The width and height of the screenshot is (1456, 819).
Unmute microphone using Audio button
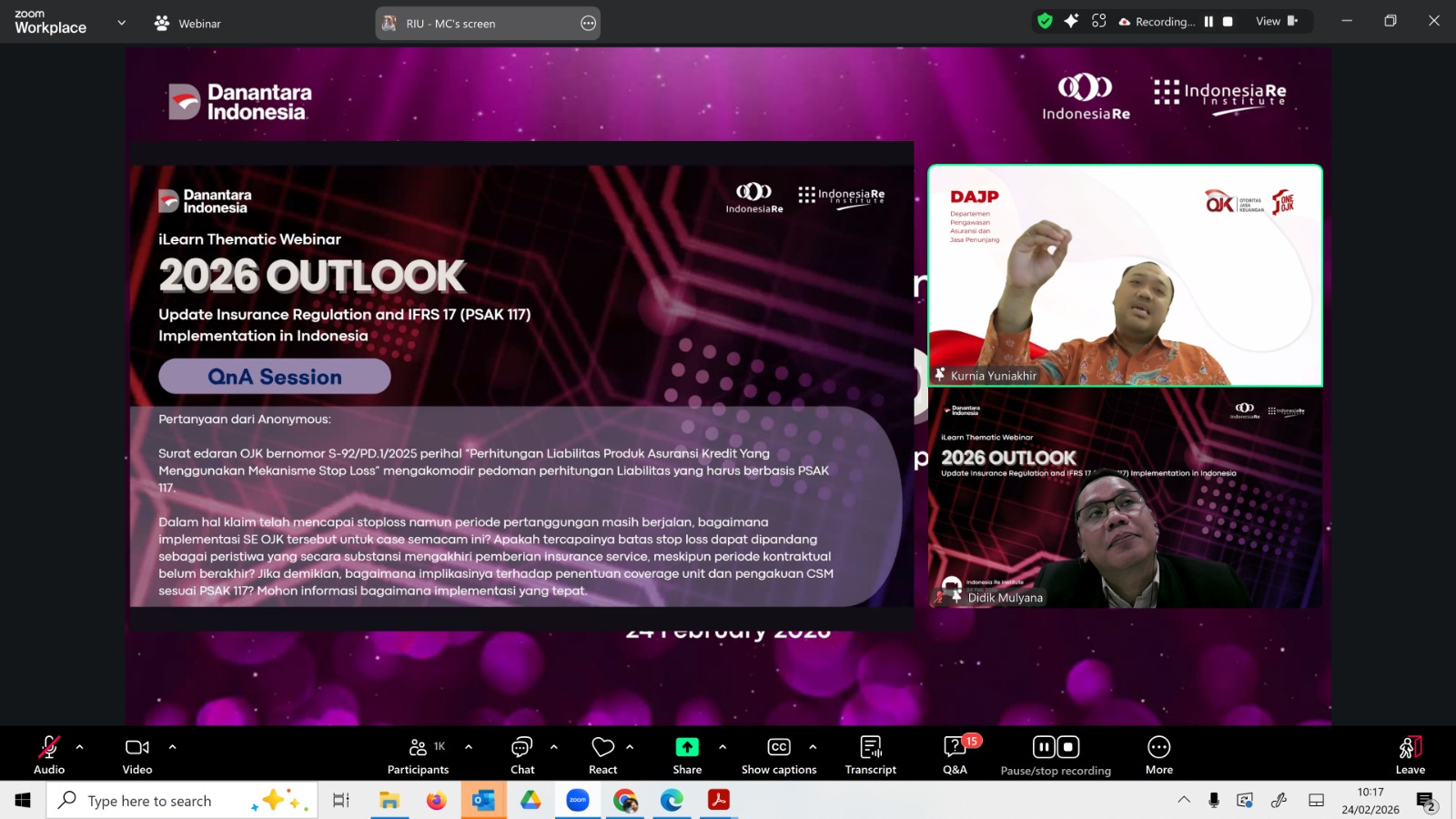point(49,755)
